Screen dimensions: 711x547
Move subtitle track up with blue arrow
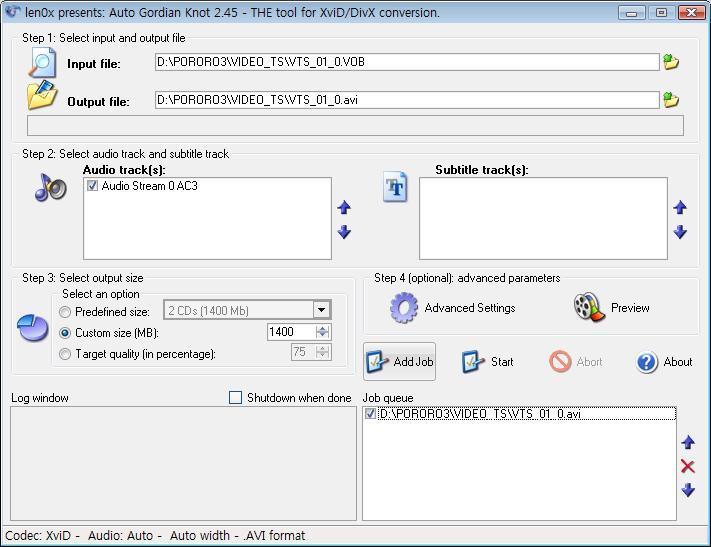click(x=680, y=207)
